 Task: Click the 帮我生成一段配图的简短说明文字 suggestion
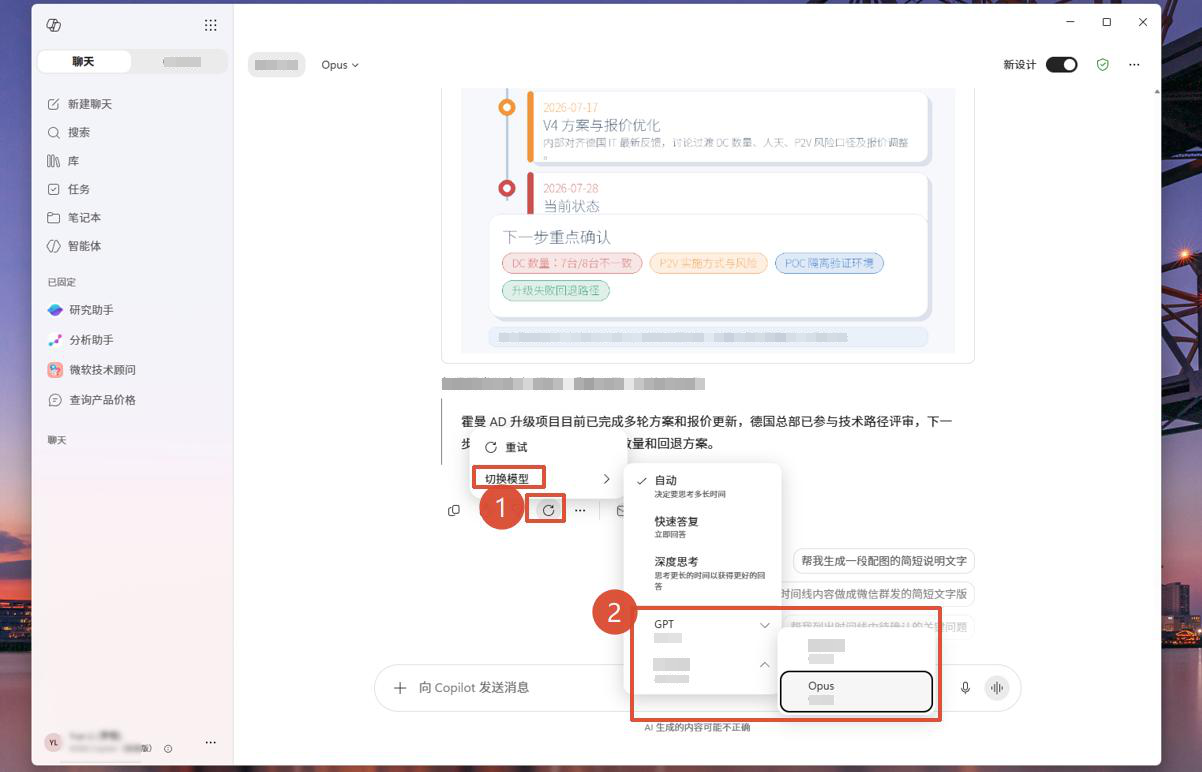tap(884, 561)
